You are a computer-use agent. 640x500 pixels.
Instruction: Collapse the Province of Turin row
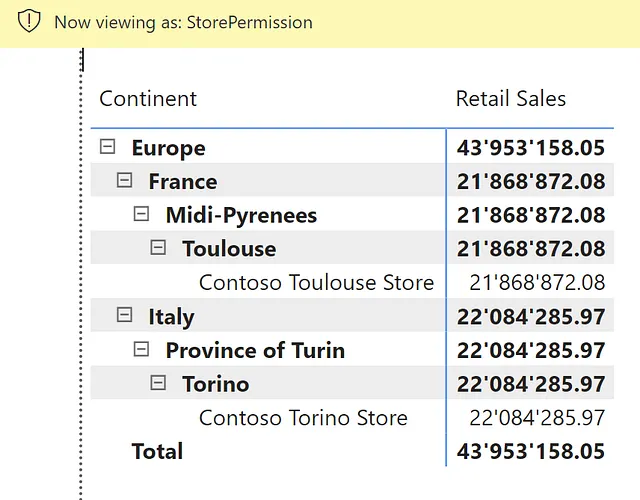(141, 349)
